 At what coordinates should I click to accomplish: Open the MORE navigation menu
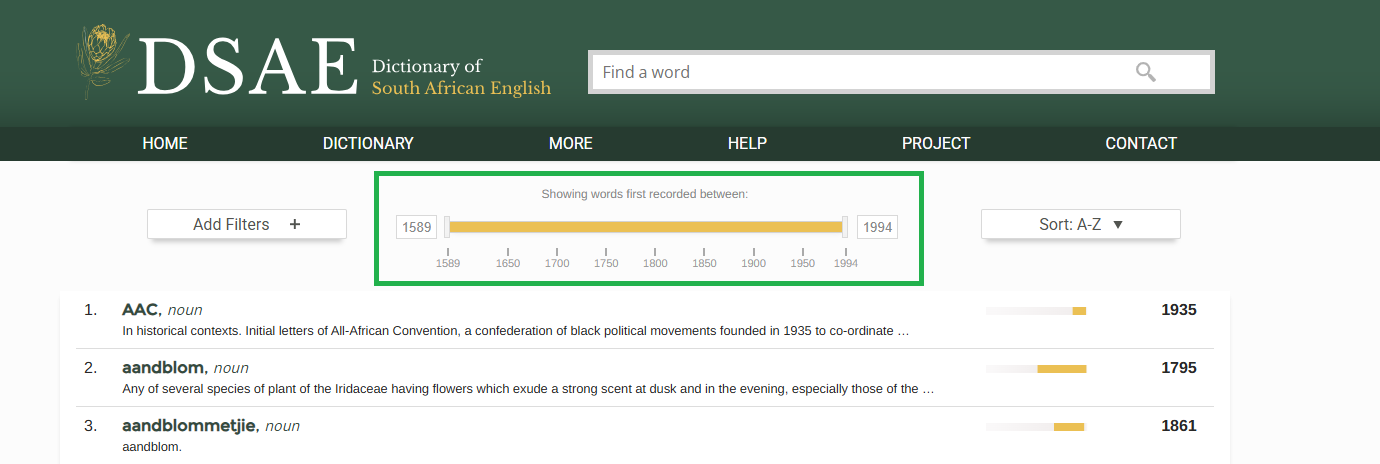tap(570, 143)
